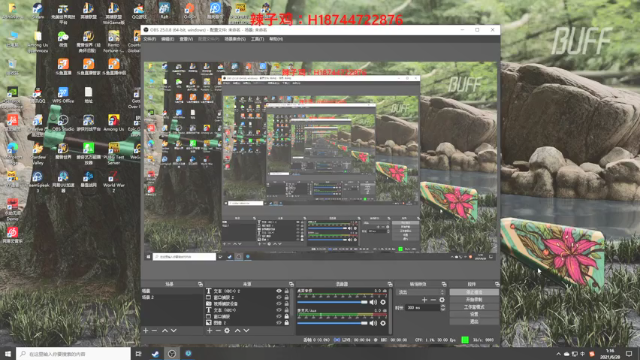Toggle visibility of 文本 (GDI+) 2 source
Viewport: 640px width, 360px height.
(279, 291)
